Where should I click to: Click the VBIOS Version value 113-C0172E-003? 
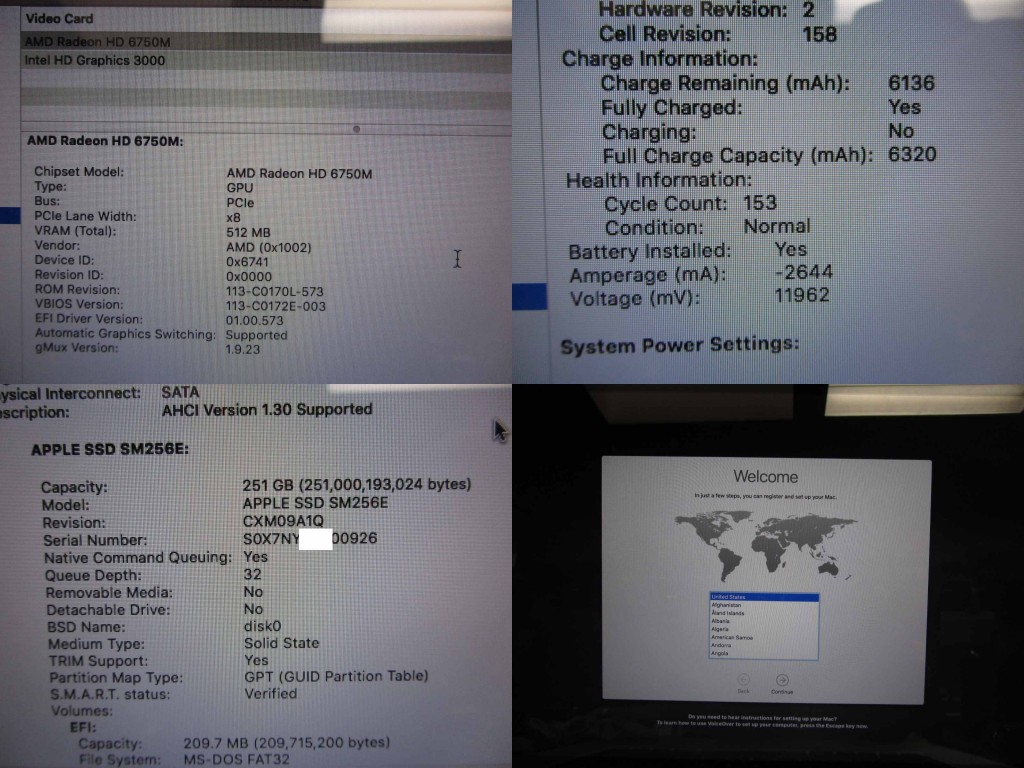click(276, 306)
